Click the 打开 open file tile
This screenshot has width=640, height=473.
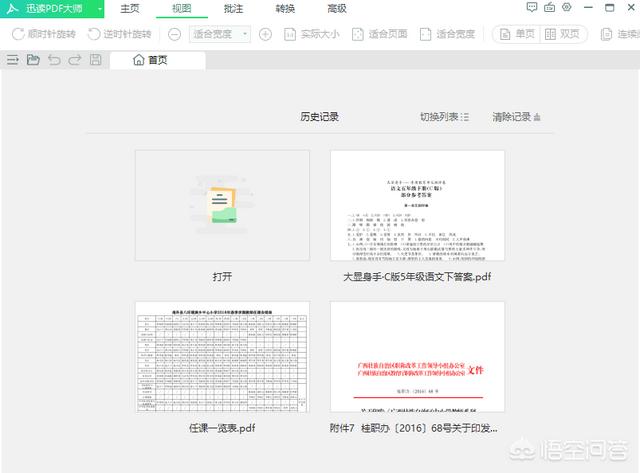(222, 205)
